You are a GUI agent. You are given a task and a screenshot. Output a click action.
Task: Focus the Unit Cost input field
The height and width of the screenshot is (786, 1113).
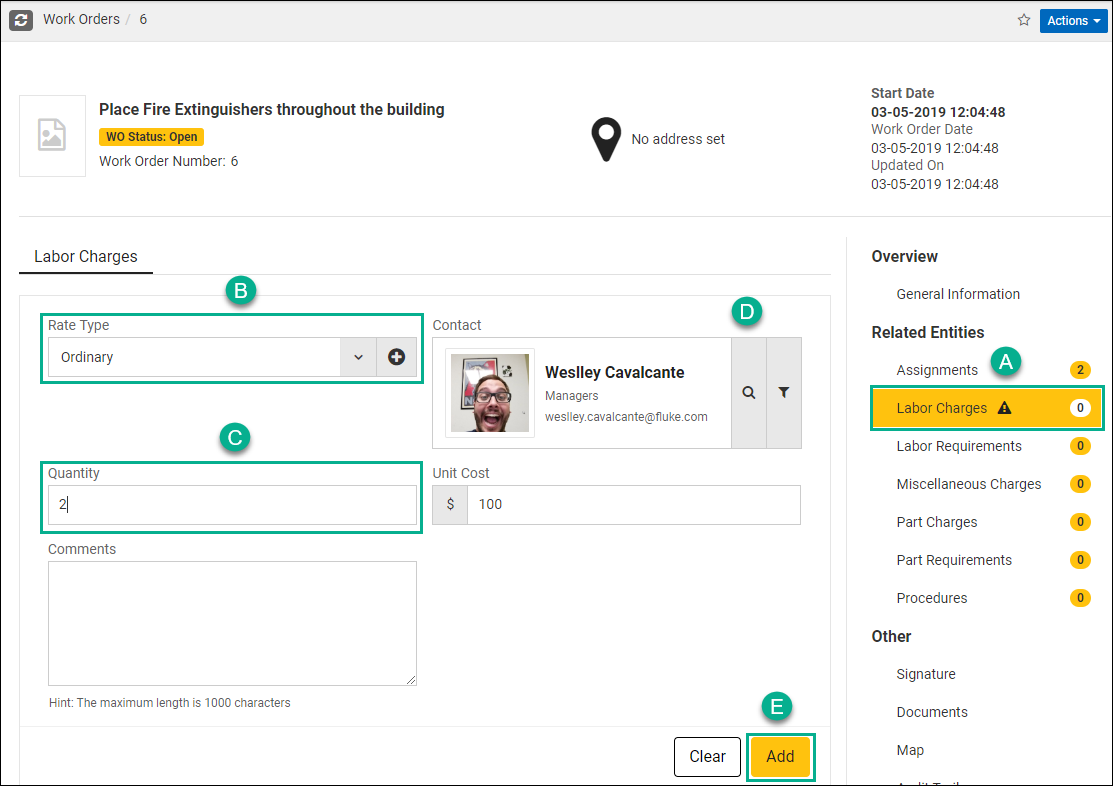[x=633, y=505]
